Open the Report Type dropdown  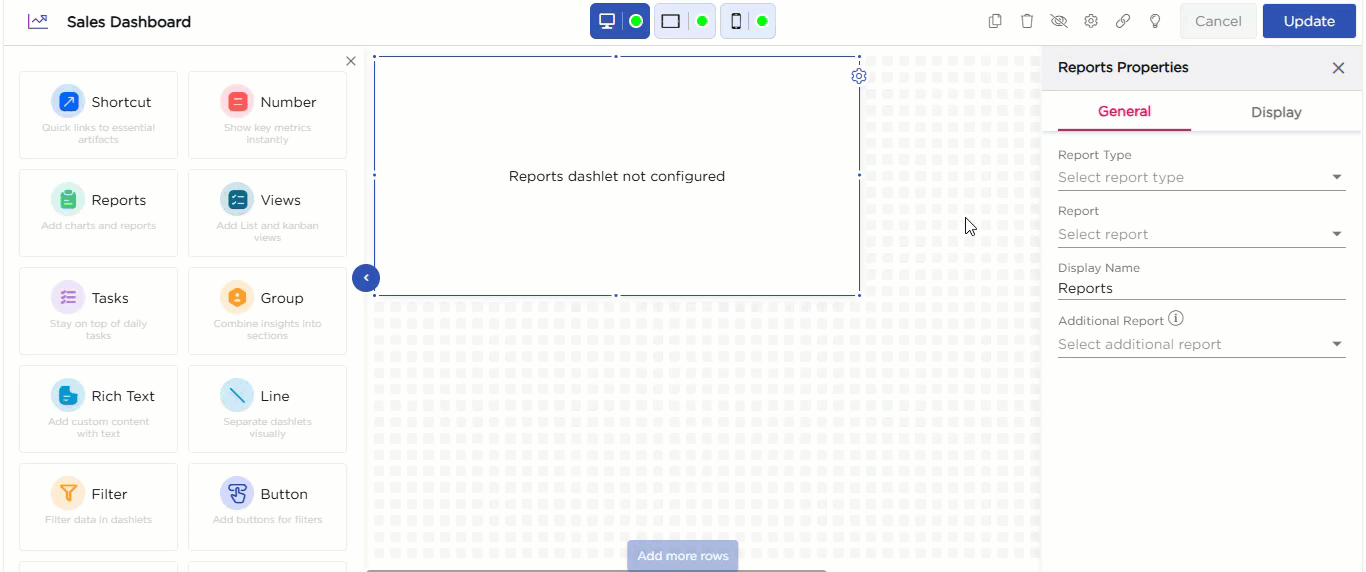click(x=1200, y=177)
